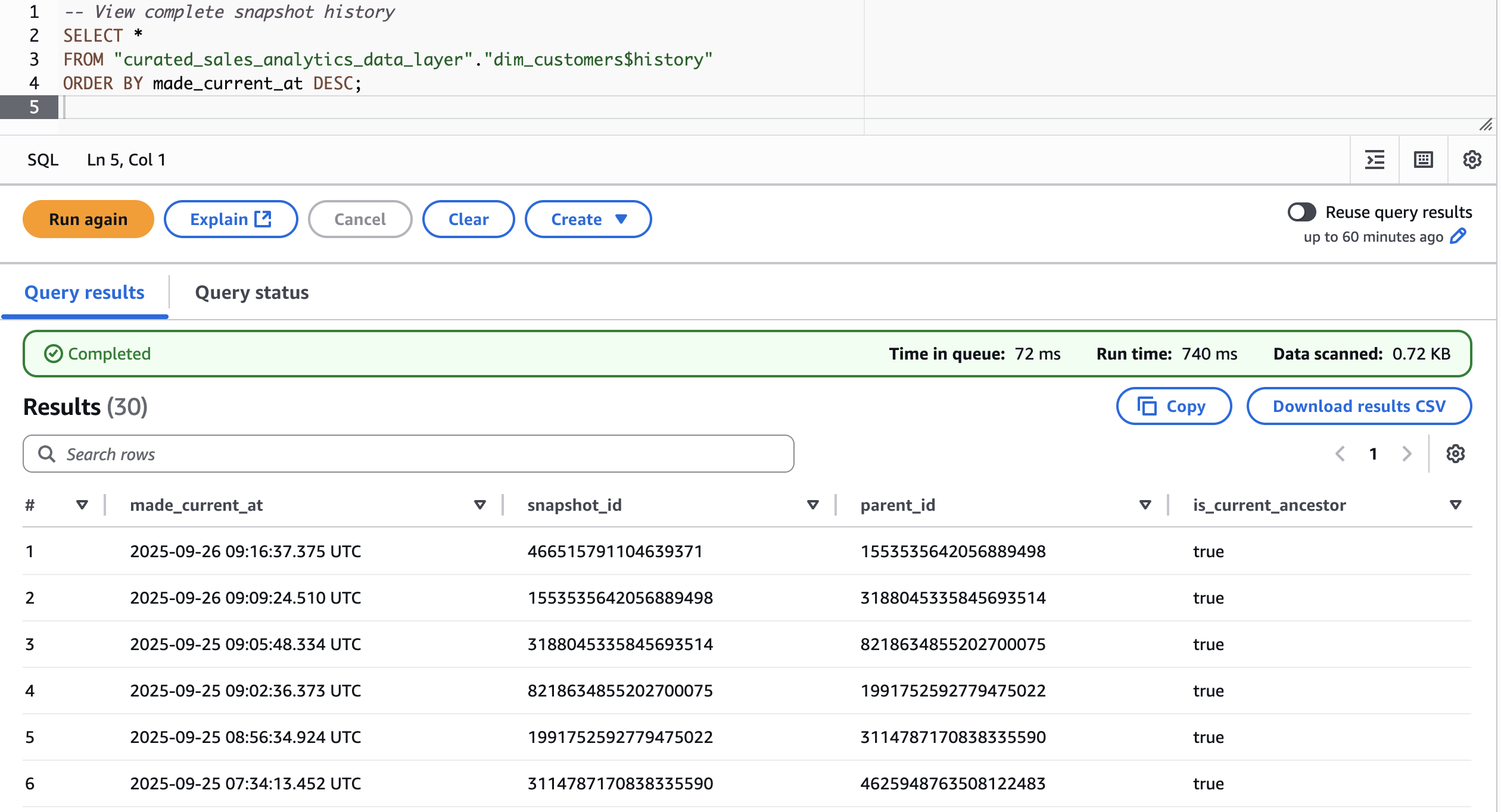Copy results with the Copy button

coord(1173,406)
